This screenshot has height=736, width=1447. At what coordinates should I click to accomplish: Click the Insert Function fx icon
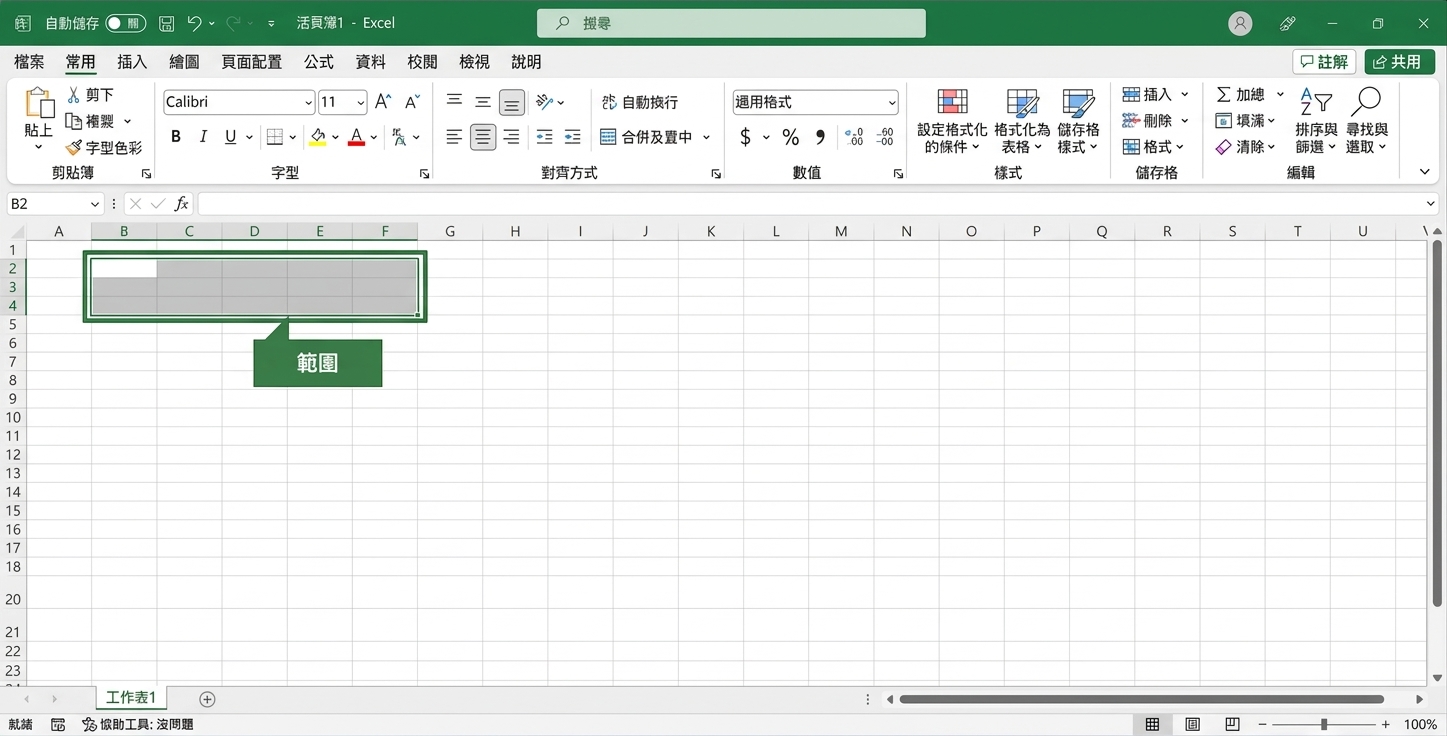click(182, 204)
